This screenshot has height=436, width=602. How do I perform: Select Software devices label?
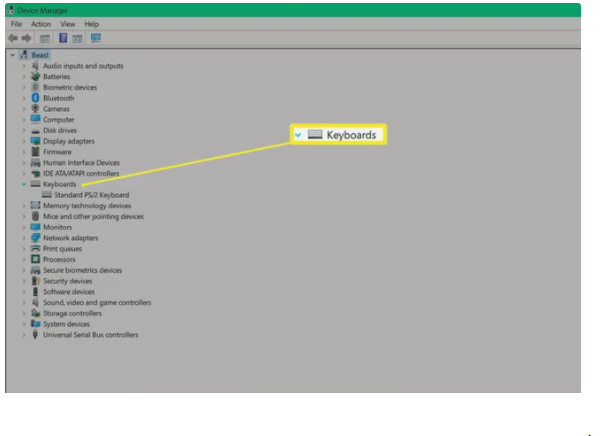point(69,292)
